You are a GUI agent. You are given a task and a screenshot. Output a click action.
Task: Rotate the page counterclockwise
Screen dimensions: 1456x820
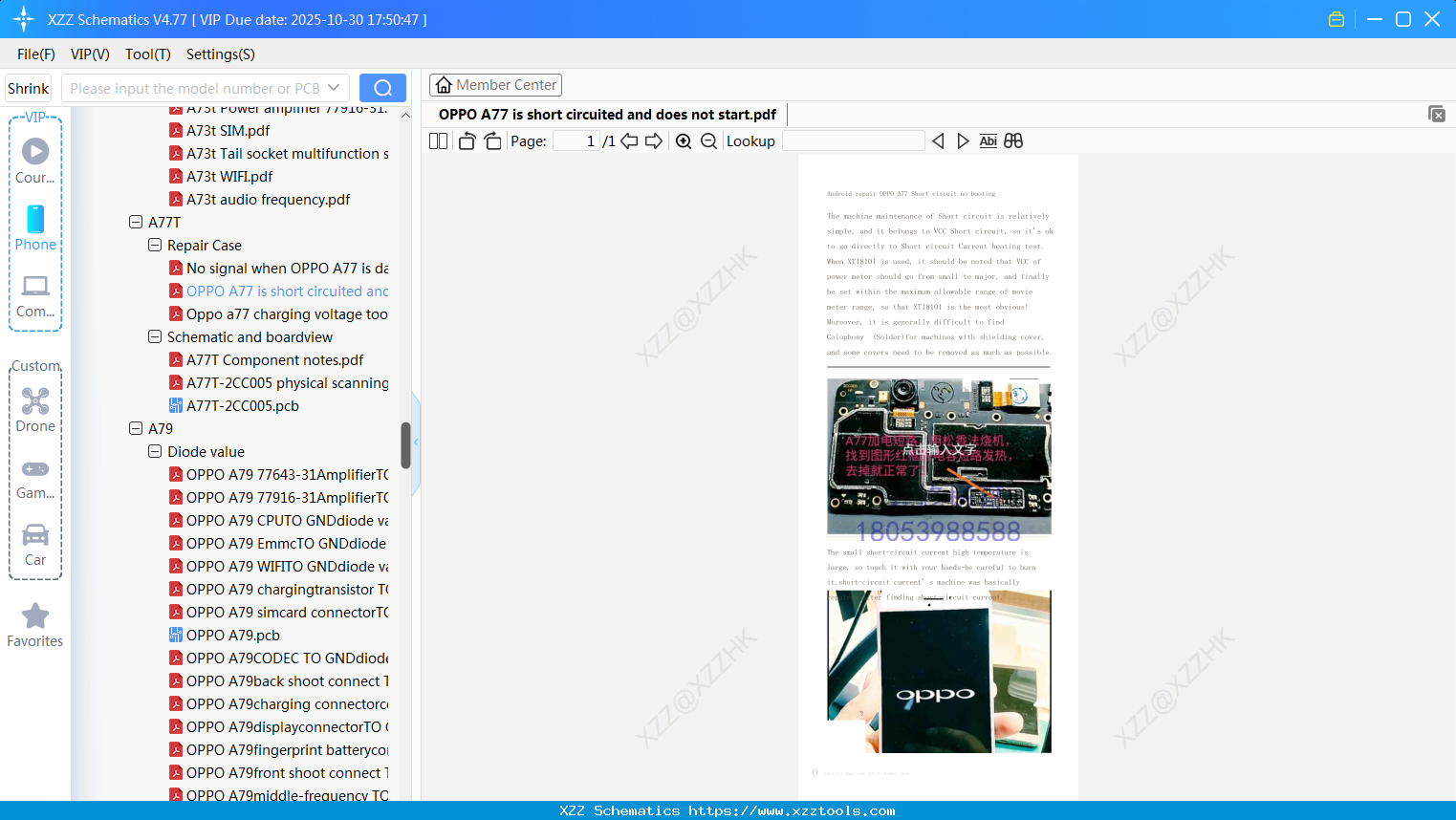(x=467, y=141)
